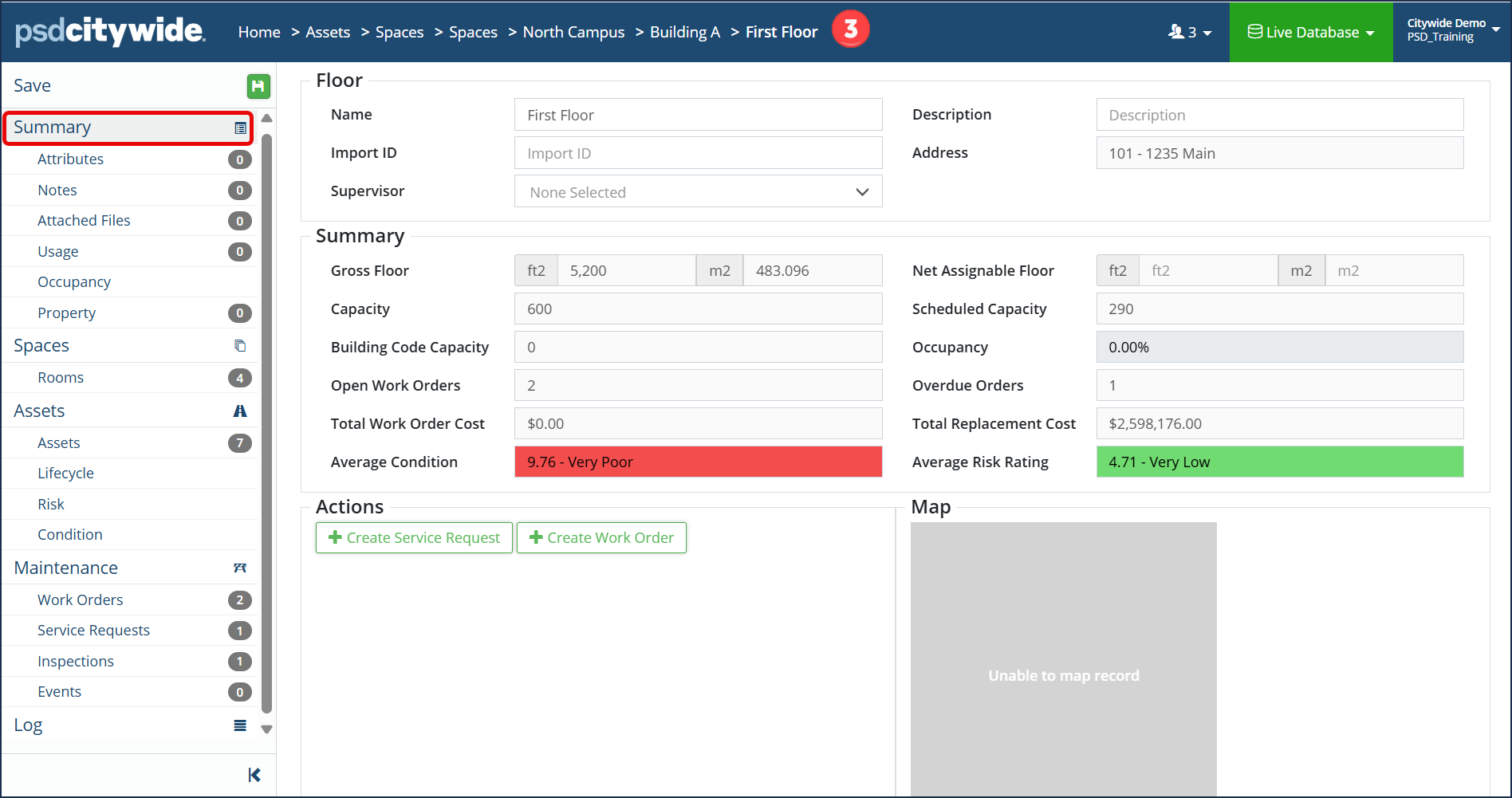This screenshot has height=798, width=1512.
Task: Go to Building A in breadcrumb
Action: tap(685, 32)
